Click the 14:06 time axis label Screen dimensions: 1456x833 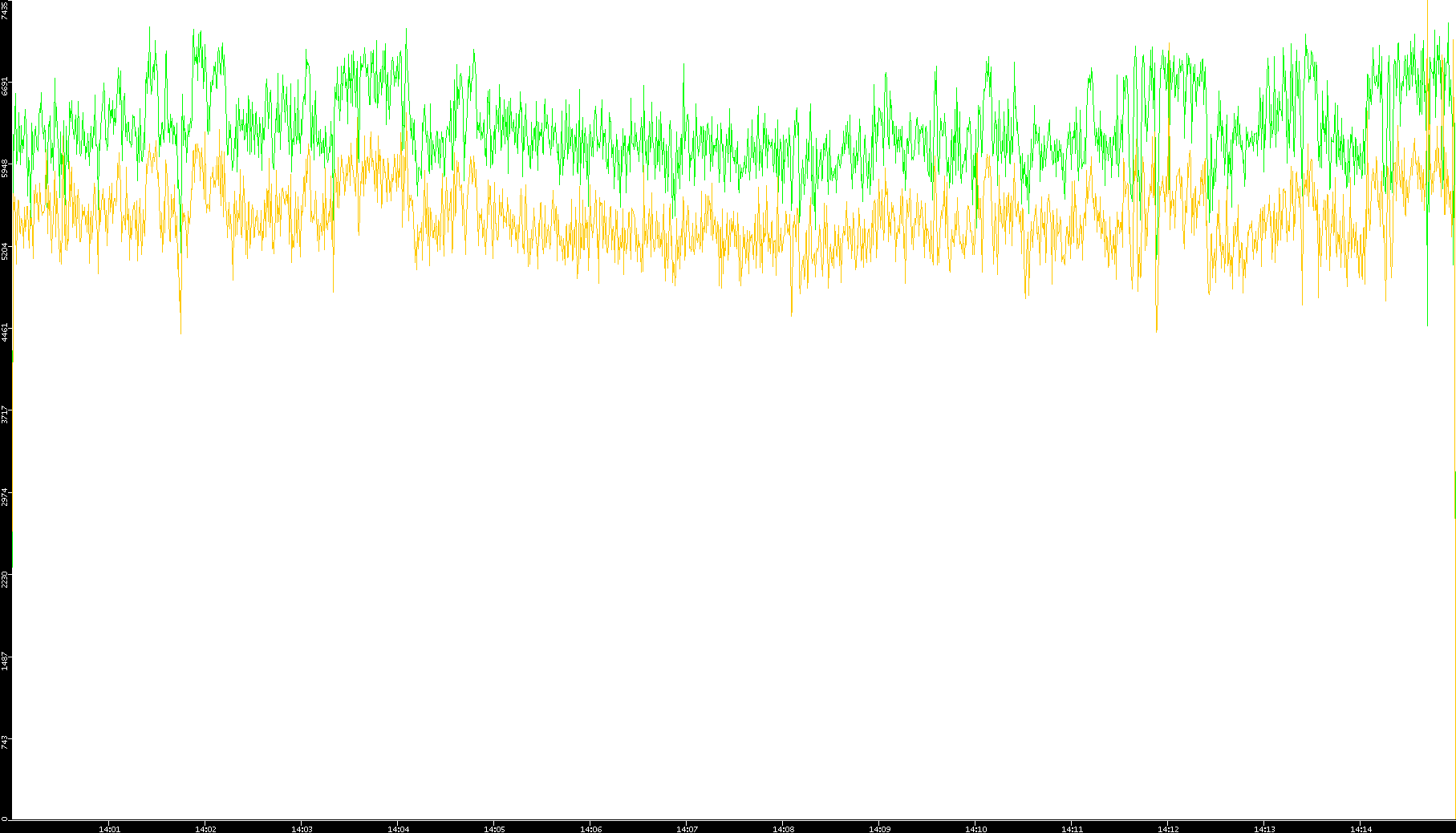590,828
